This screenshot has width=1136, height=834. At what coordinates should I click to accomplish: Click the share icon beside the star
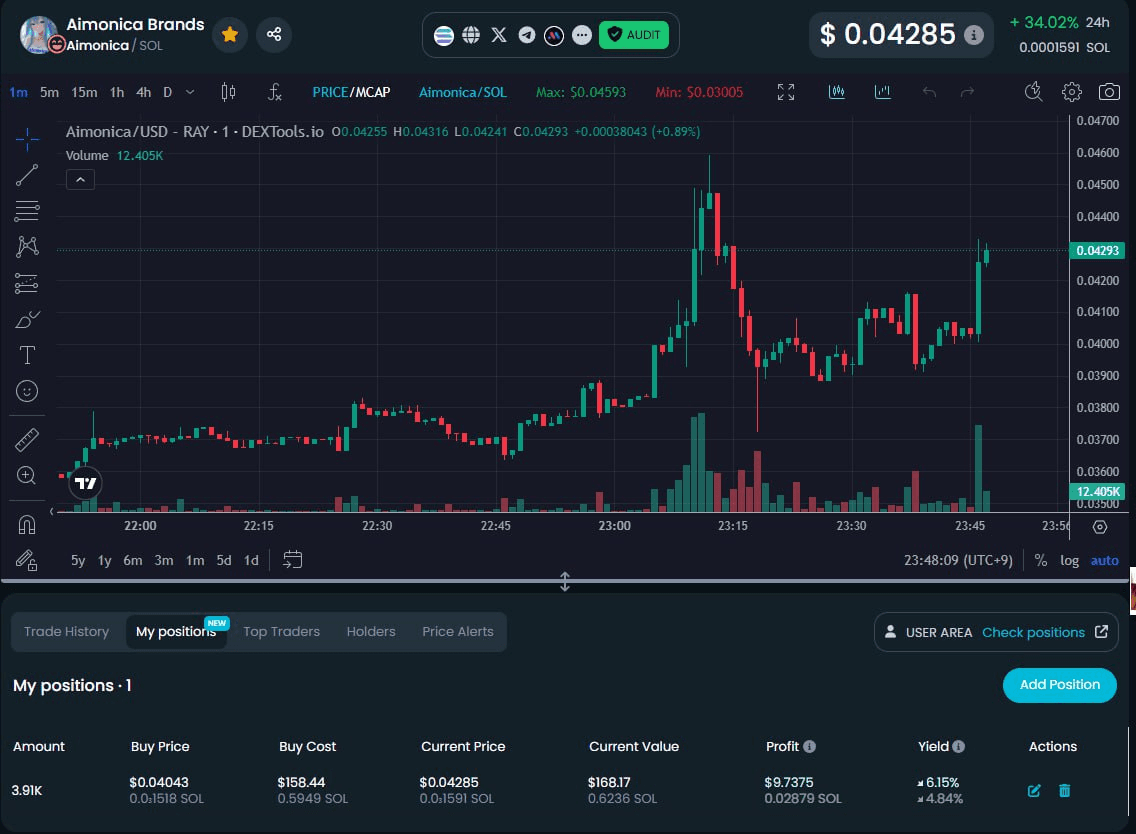274,34
